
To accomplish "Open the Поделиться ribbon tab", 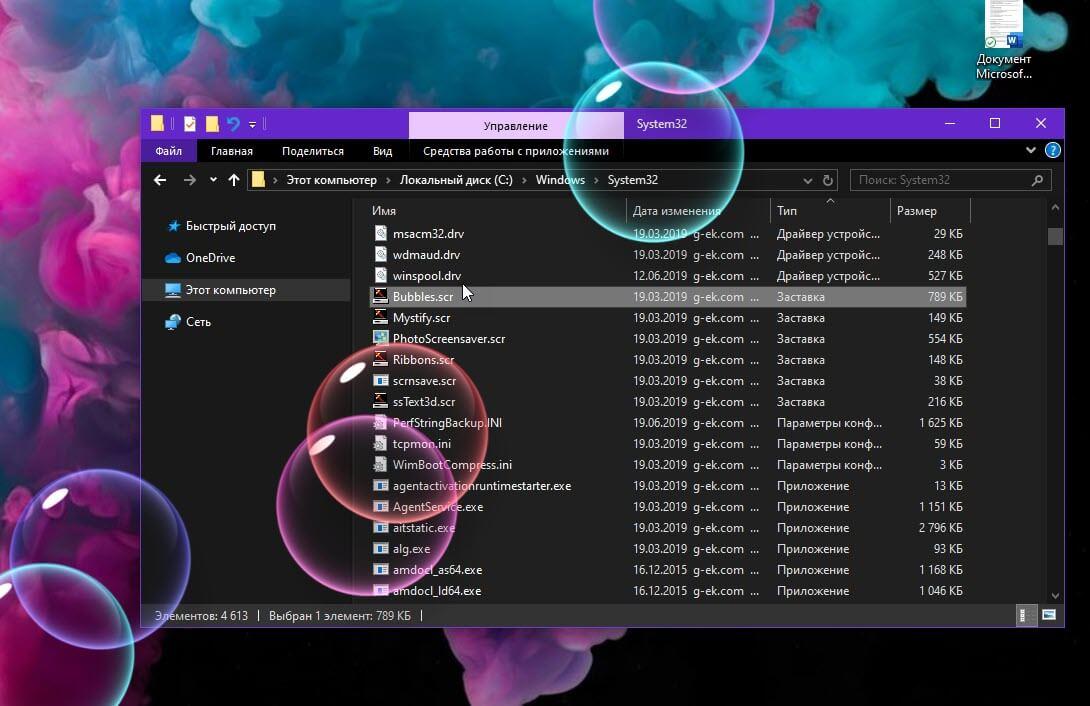I will pyautogui.click(x=313, y=151).
